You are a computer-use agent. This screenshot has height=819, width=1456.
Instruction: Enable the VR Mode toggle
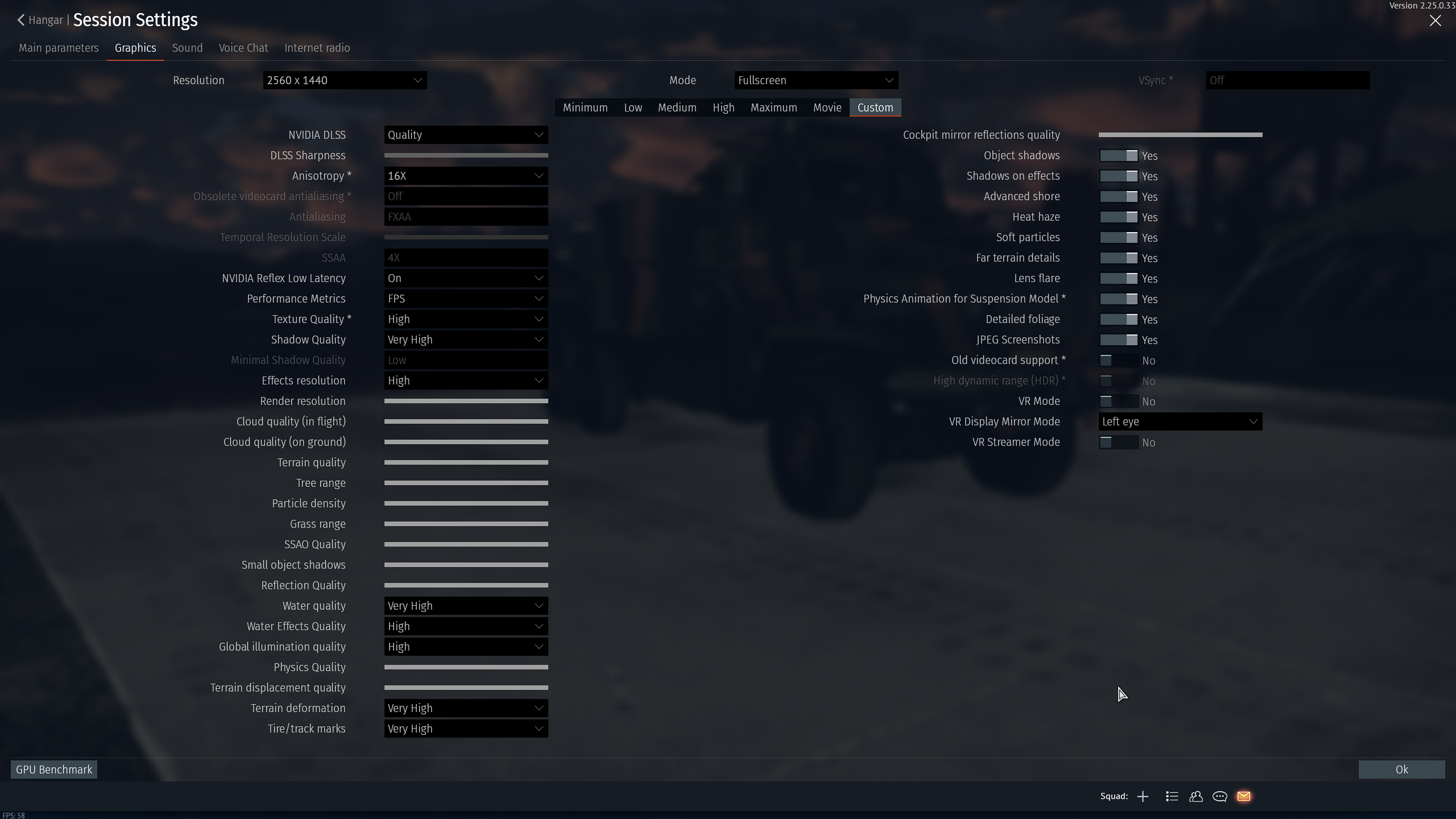tap(1119, 401)
